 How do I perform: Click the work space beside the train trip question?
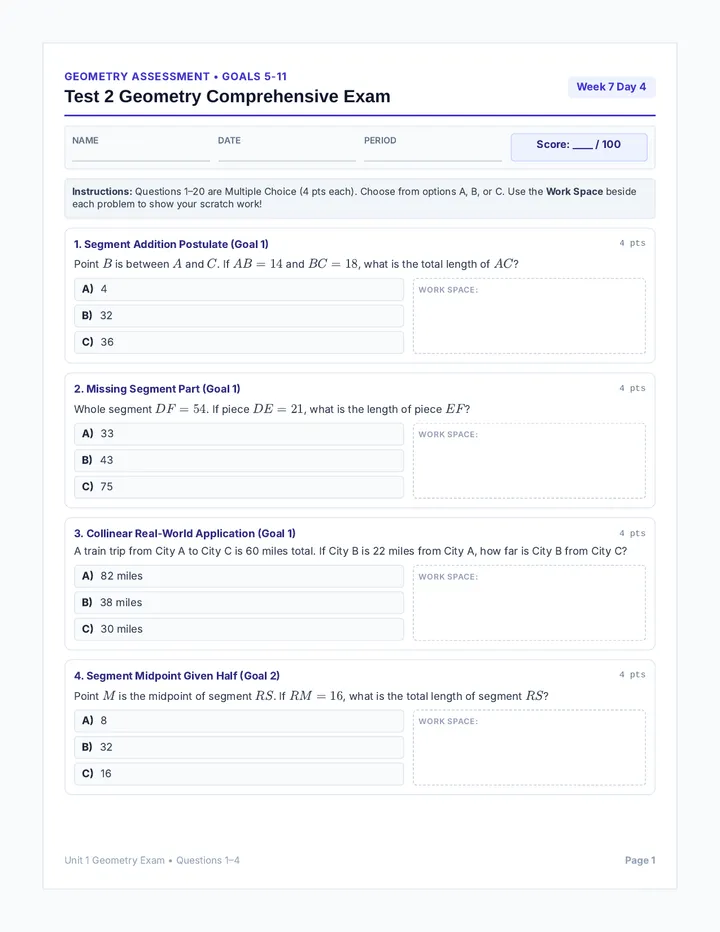tap(529, 603)
